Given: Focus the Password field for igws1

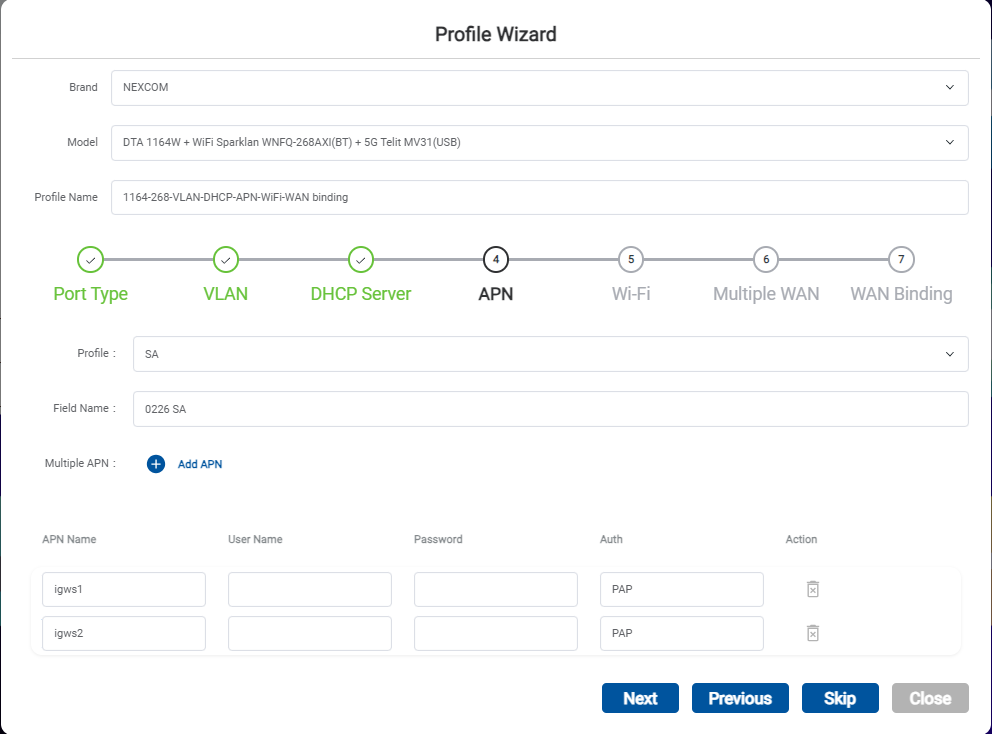Looking at the screenshot, I should pos(496,589).
